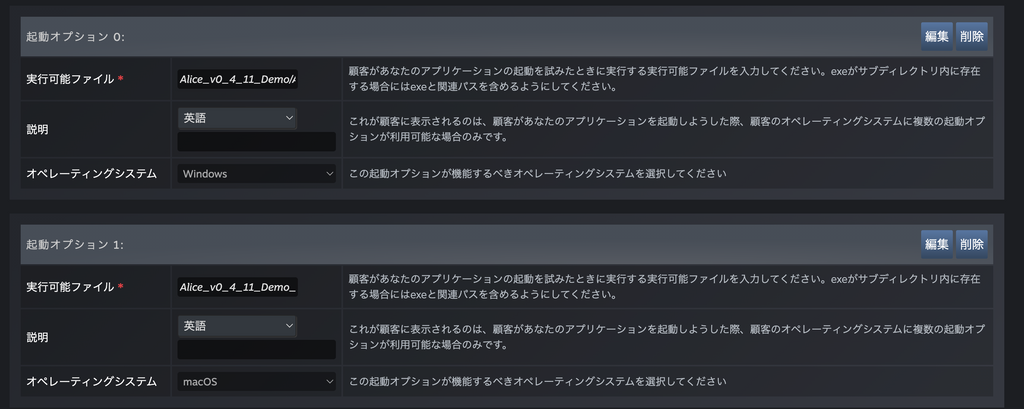Viewport: 1024px width, 409px height.
Task: Click 削除 button for 起動オプション 0
Action: point(971,37)
